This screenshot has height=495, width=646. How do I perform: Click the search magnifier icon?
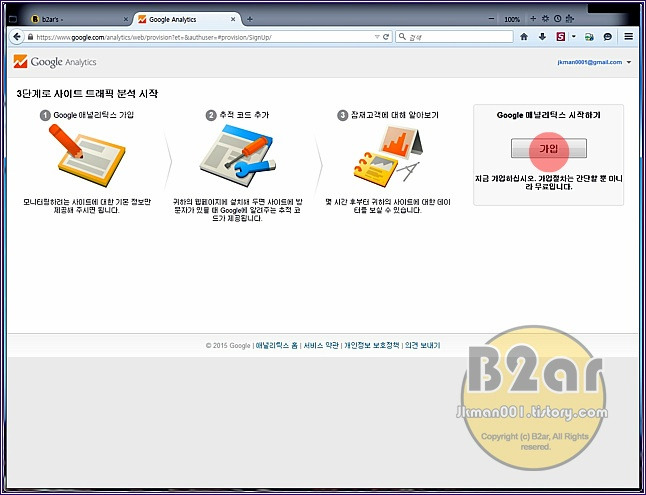coord(403,37)
